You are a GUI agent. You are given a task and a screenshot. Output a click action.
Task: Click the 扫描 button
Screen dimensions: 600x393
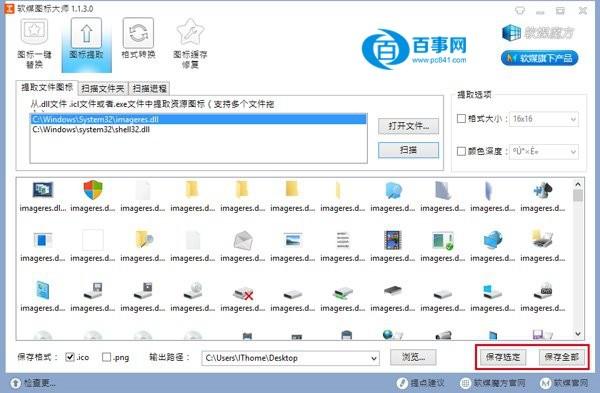tap(408, 150)
